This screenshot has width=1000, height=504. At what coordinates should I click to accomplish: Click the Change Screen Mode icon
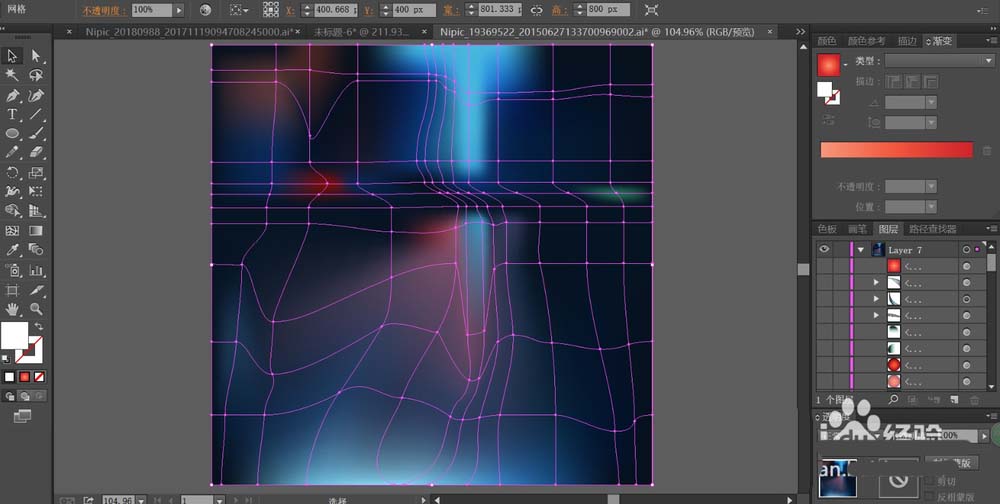[x=22, y=416]
